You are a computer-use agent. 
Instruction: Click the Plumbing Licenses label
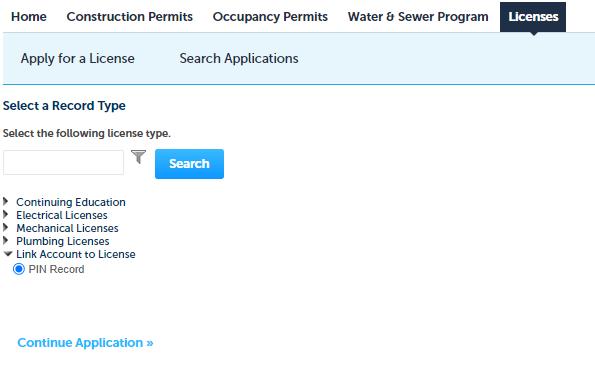tap(63, 241)
